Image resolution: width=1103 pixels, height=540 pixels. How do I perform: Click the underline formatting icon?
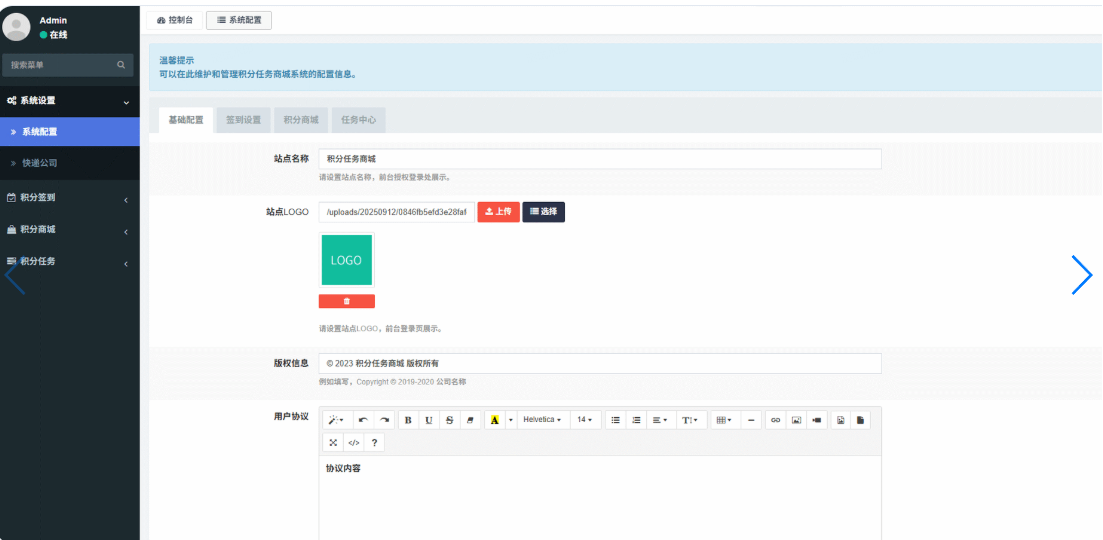tap(429, 420)
